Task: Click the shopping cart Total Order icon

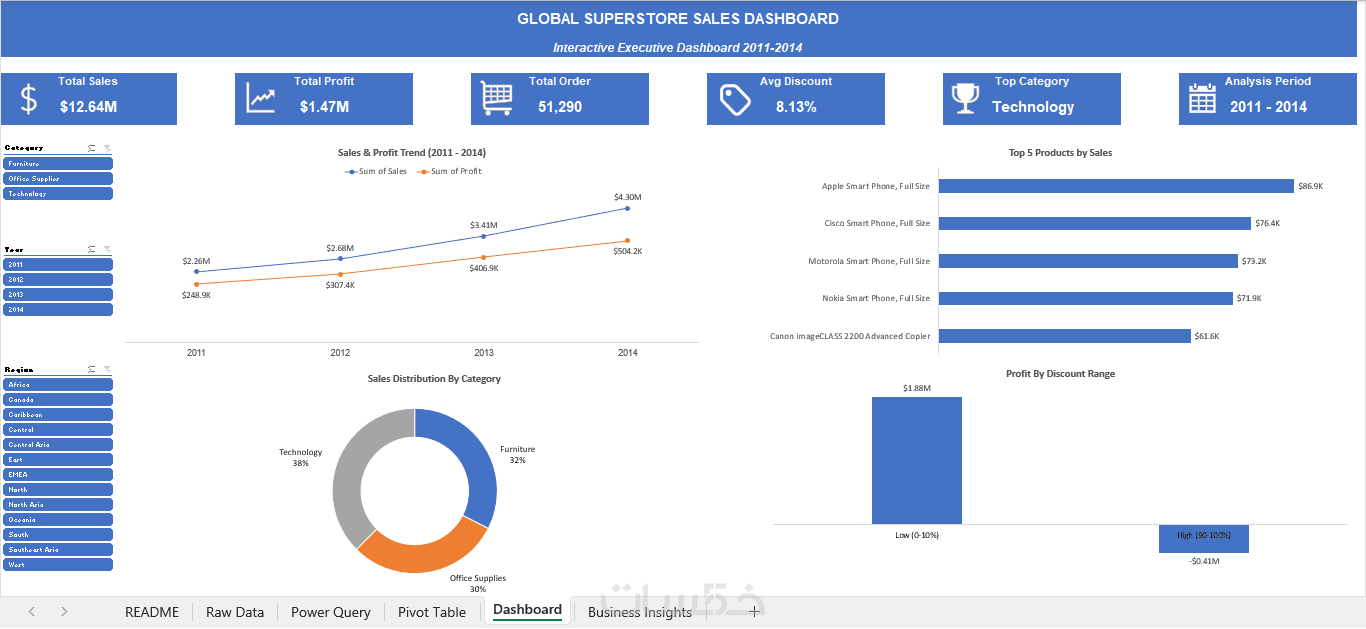Action: (497, 98)
